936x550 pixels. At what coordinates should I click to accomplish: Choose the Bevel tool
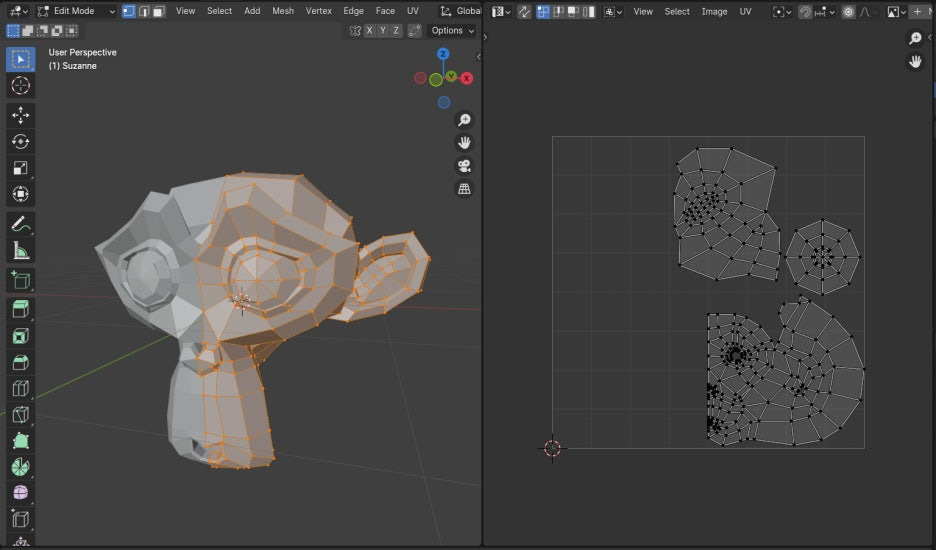pyautogui.click(x=20, y=362)
